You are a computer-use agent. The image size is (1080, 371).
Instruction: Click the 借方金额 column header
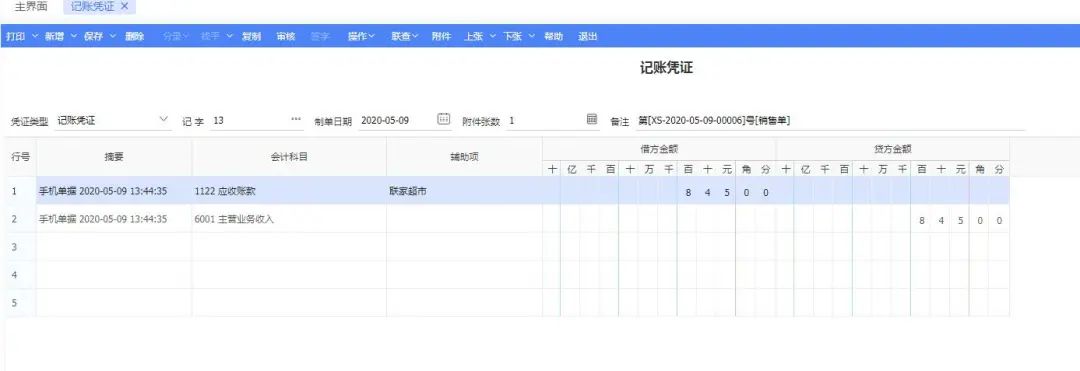click(660, 148)
